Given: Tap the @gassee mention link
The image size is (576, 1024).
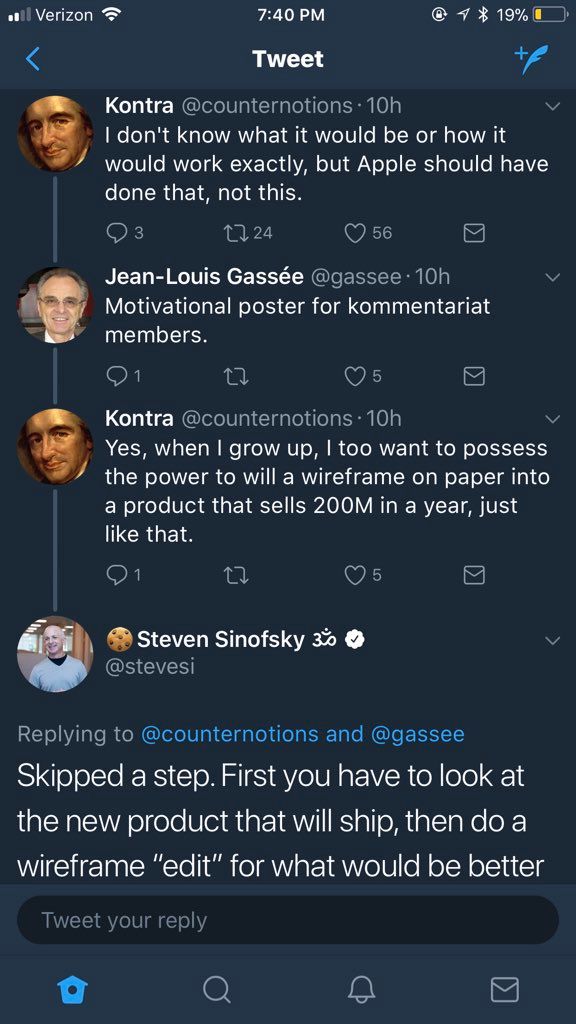Looking at the screenshot, I should click(417, 734).
